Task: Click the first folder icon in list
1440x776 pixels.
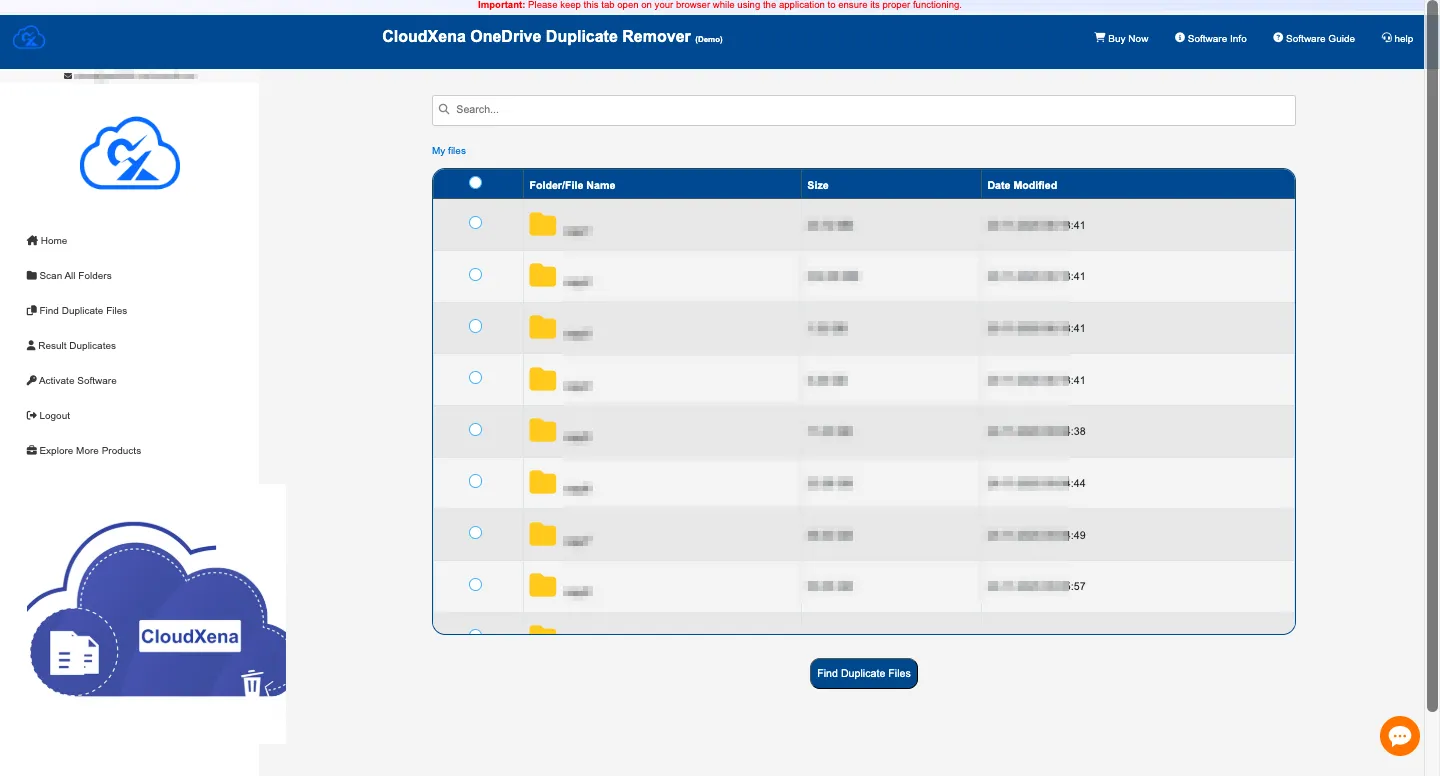Action: point(542,224)
